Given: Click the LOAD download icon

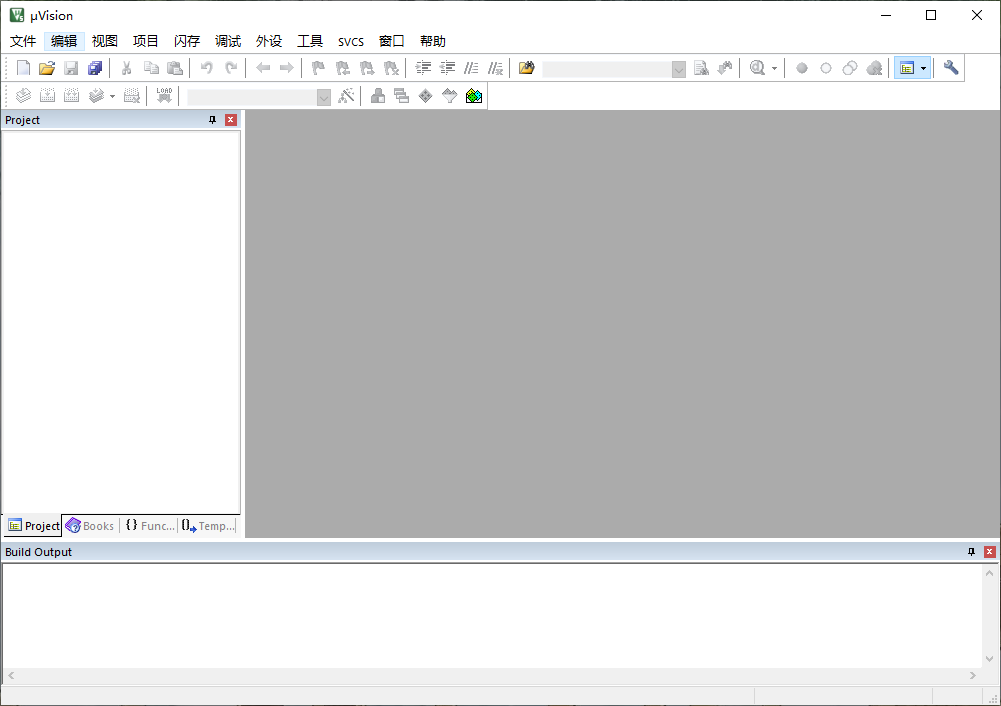Looking at the screenshot, I should pyautogui.click(x=164, y=96).
